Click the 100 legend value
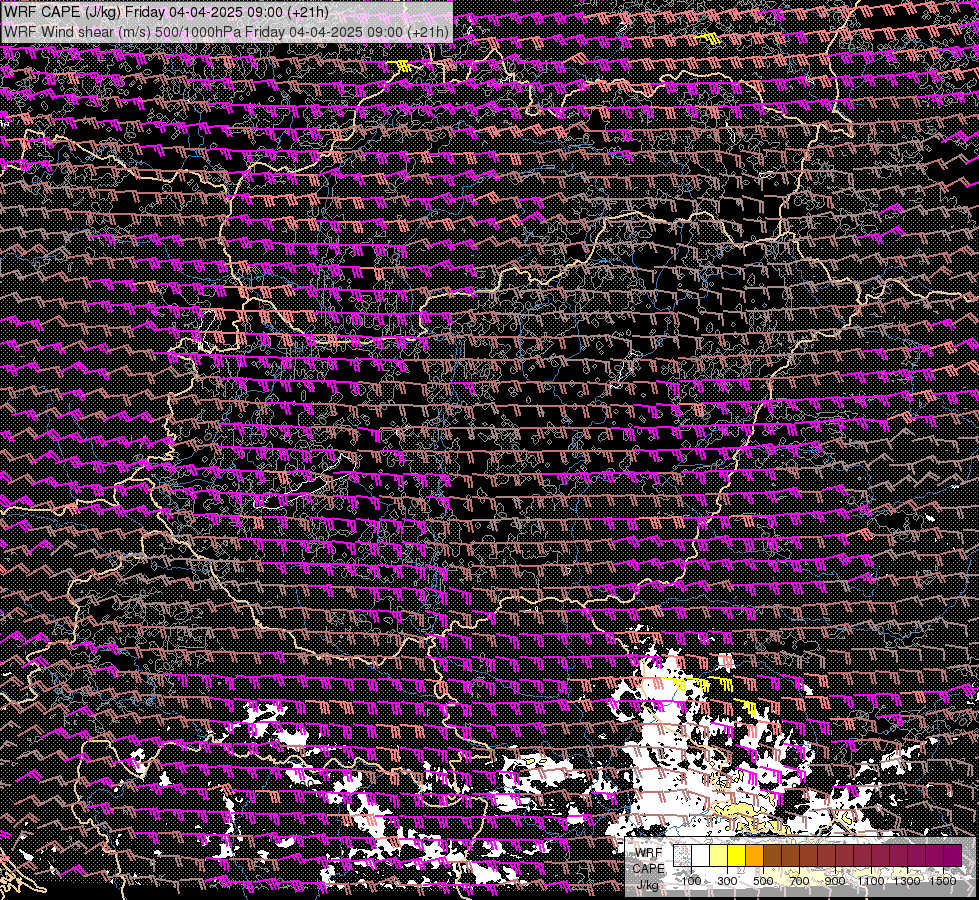The width and height of the screenshot is (979, 900). point(691,881)
